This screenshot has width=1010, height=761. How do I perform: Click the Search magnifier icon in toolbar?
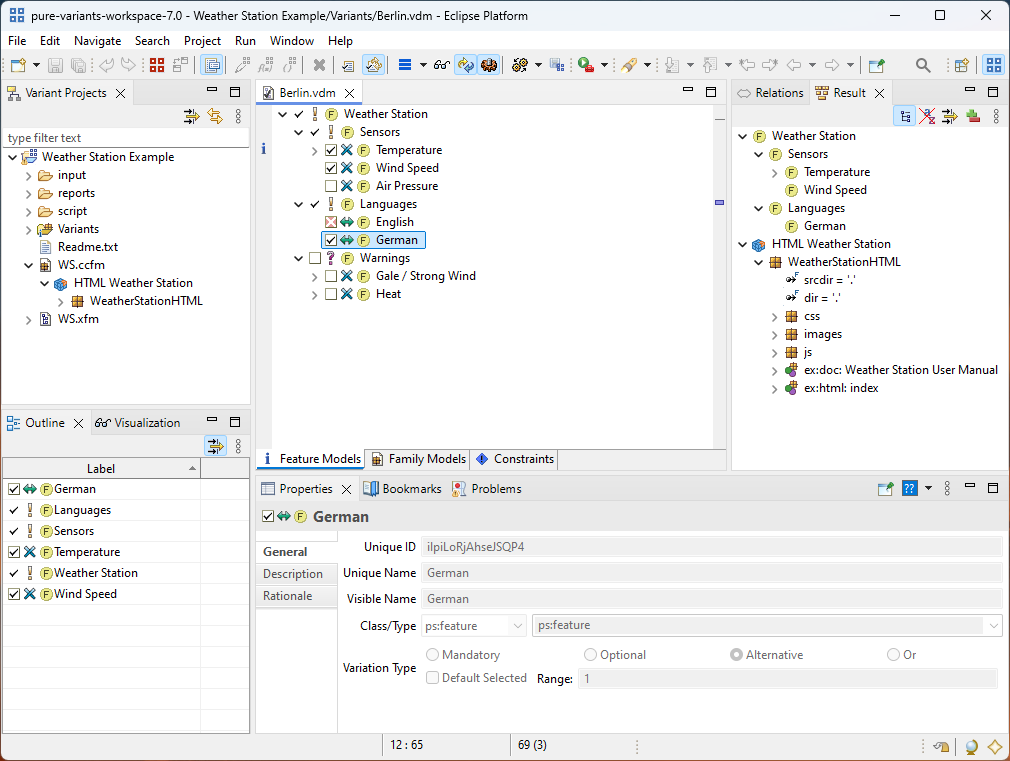(923, 65)
